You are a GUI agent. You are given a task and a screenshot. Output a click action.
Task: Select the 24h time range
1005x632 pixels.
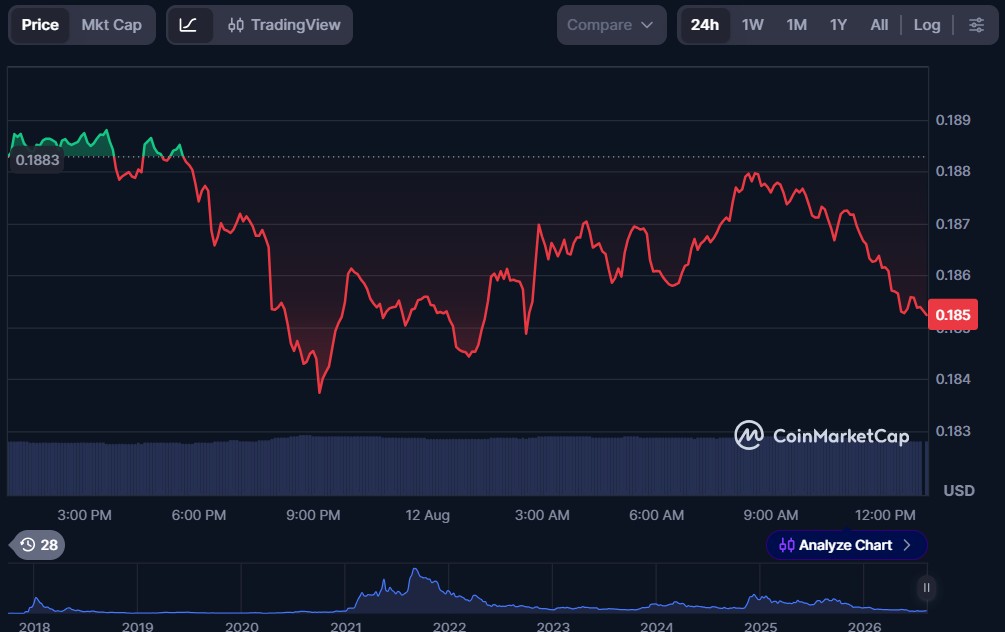pyautogui.click(x=704, y=25)
